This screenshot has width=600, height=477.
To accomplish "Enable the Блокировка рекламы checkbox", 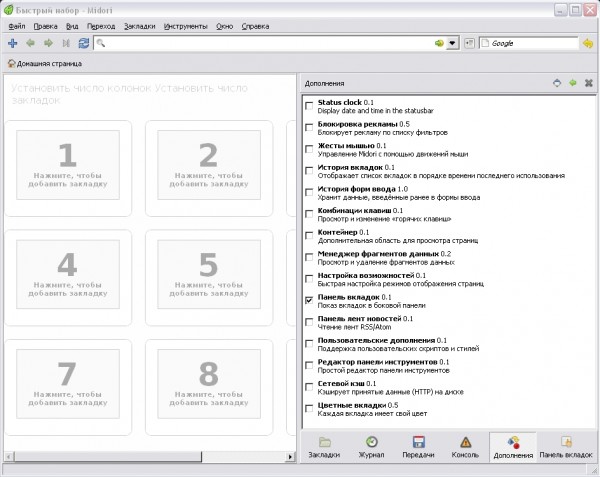I will [309, 128].
